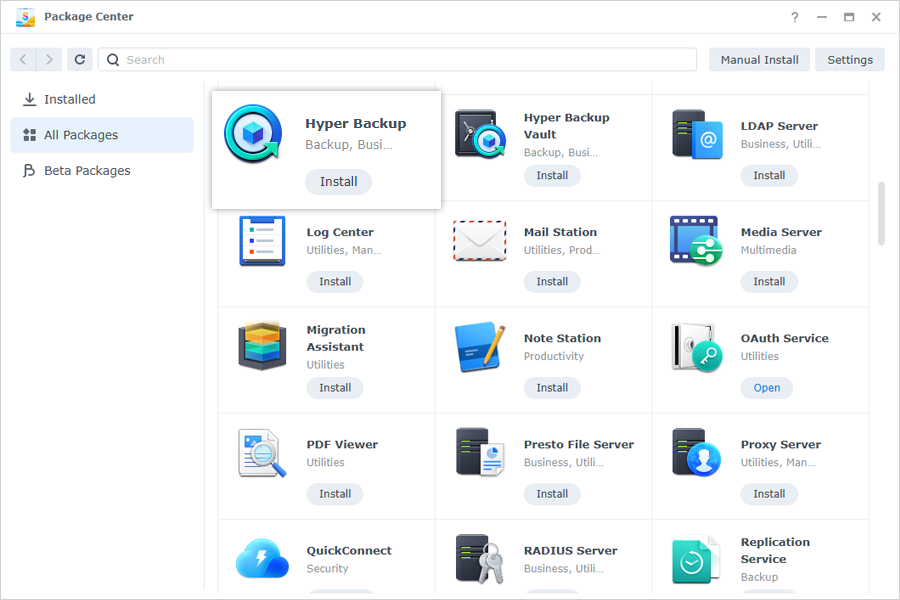Click the Replication Service icon
The image size is (900, 600).
pyautogui.click(x=696, y=559)
